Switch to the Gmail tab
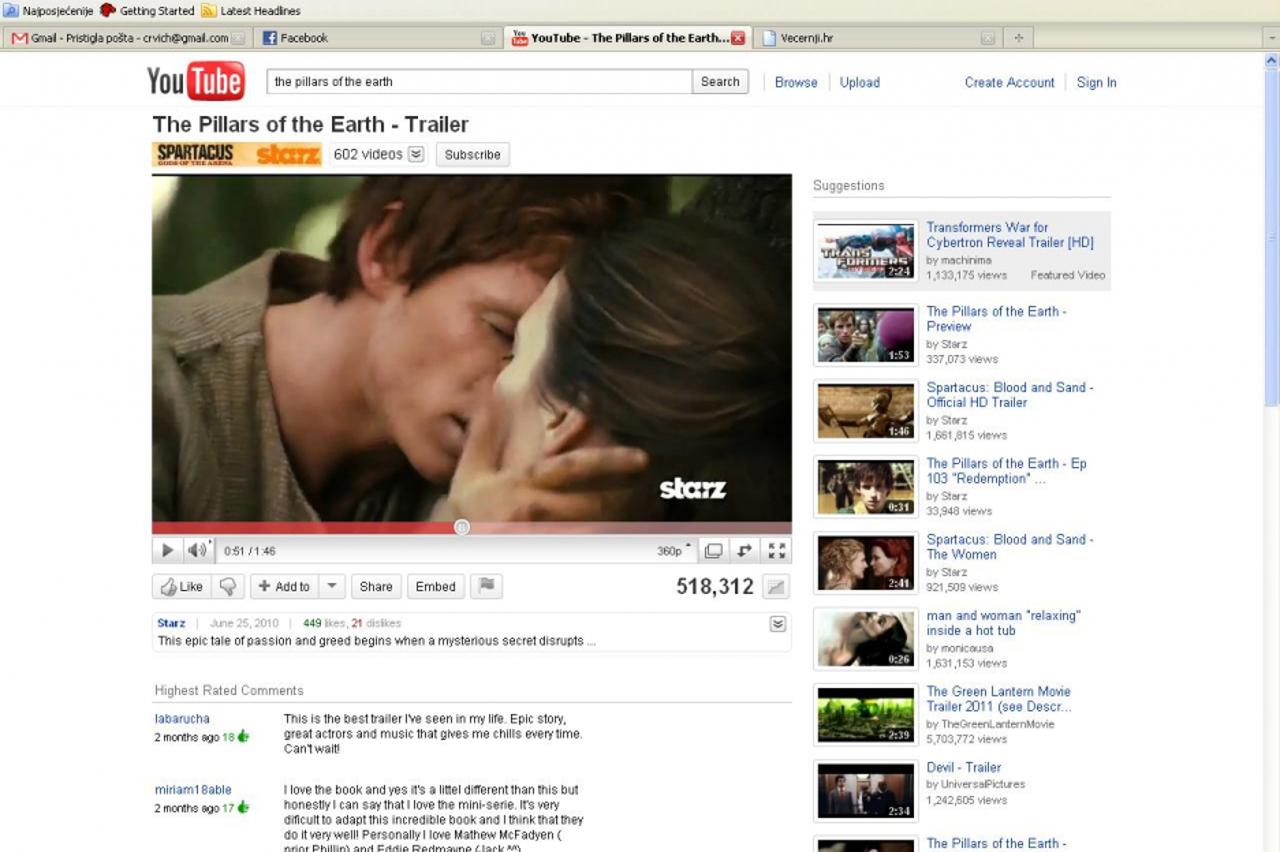Image resolution: width=1280 pixels, height=852 pixels. pyautogui.click(x=127, y=38)
